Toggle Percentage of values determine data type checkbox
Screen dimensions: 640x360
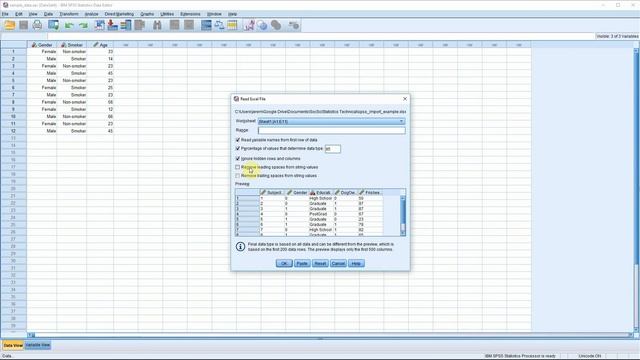(x=238, y=149)
